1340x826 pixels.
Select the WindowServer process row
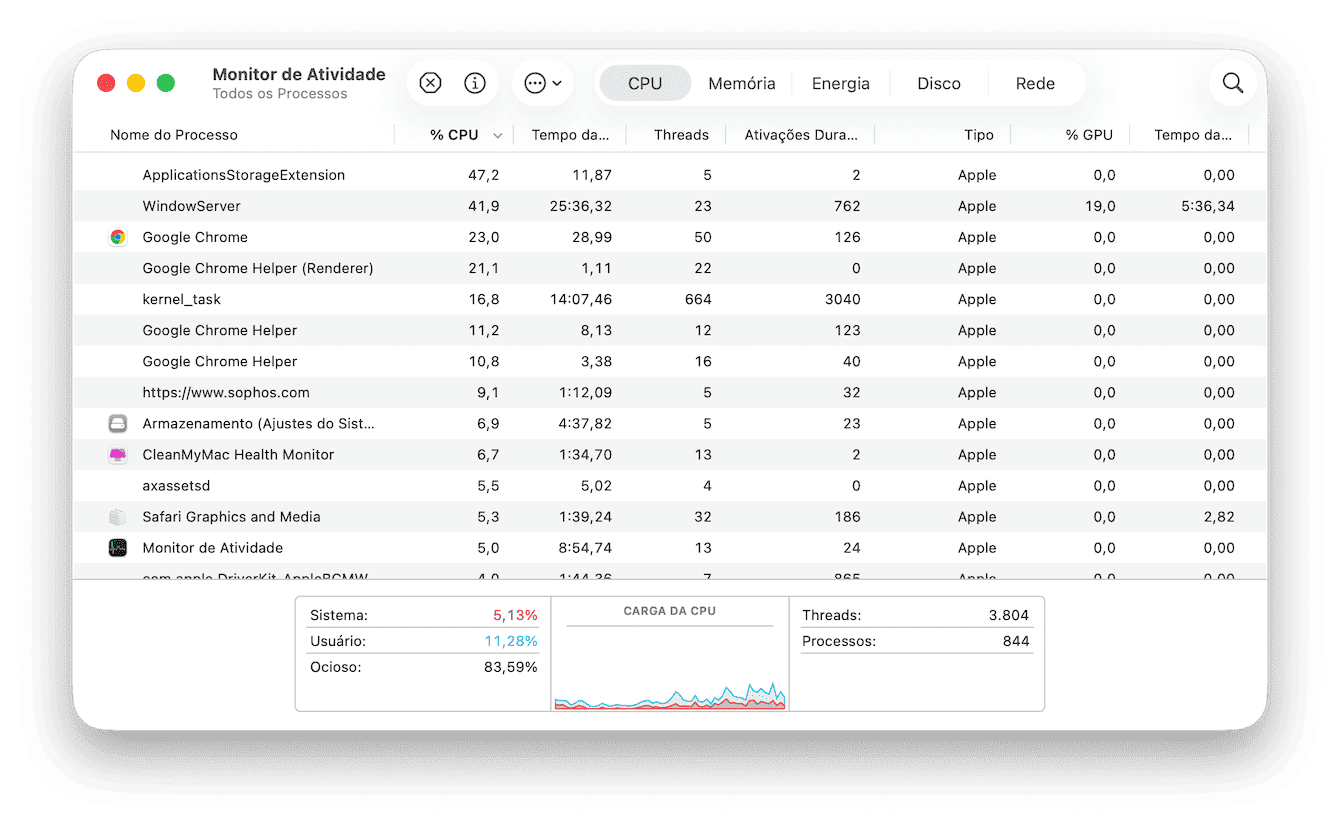pyautogui.click(x=670, y=206)
